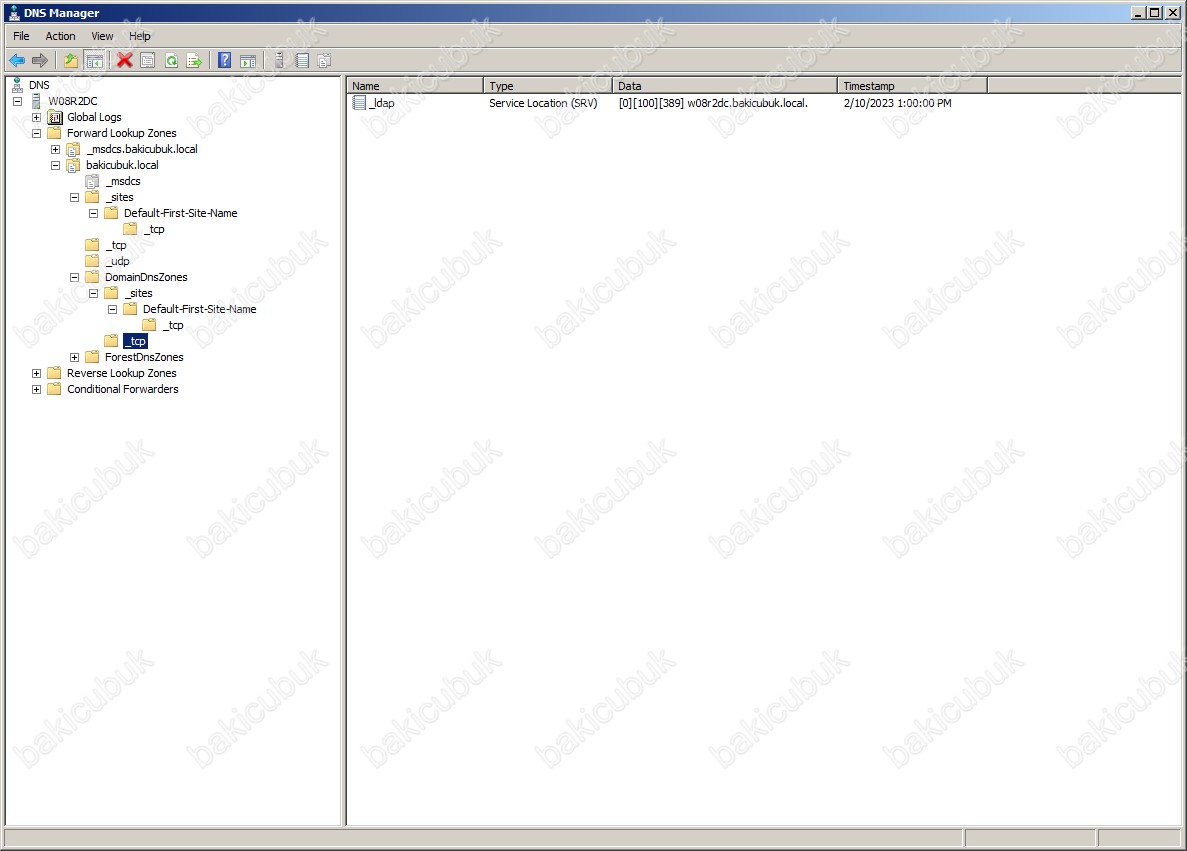Viewport: 1187px width, 851px height.
Task: Open the Help menu
Action: pos(139,36)
